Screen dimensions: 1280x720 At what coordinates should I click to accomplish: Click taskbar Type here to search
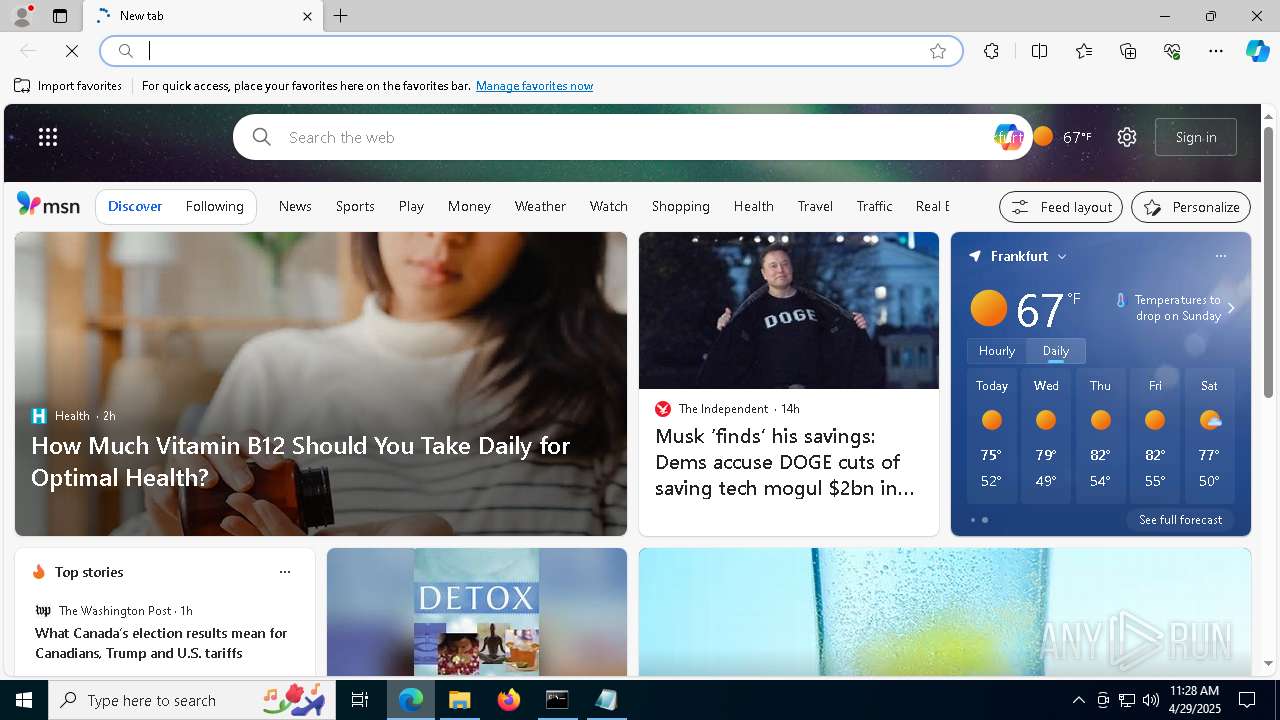tap(192, 700)
